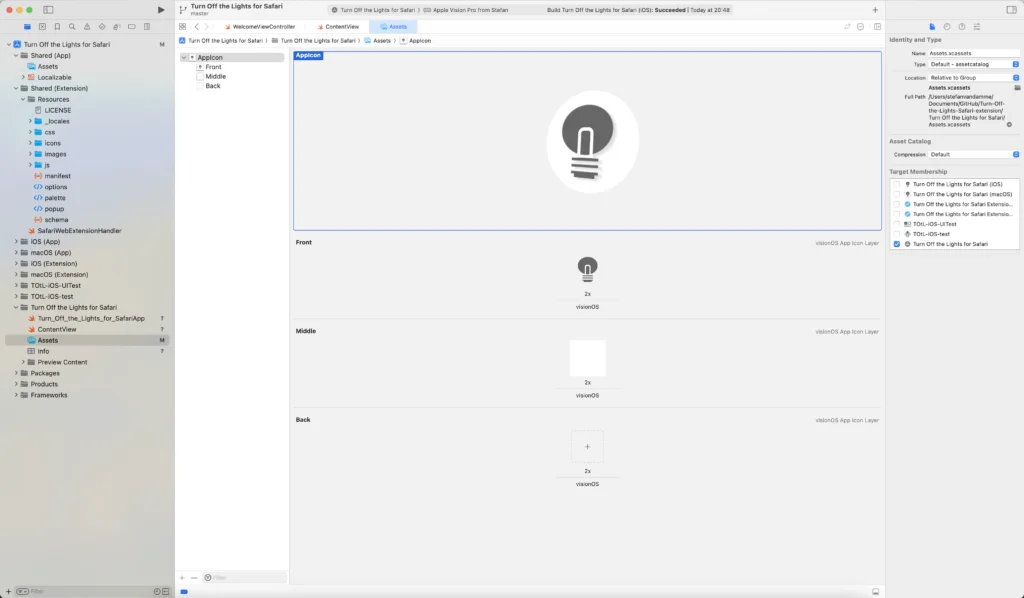Toggle the left navigator sidebar button

(48, 9)
